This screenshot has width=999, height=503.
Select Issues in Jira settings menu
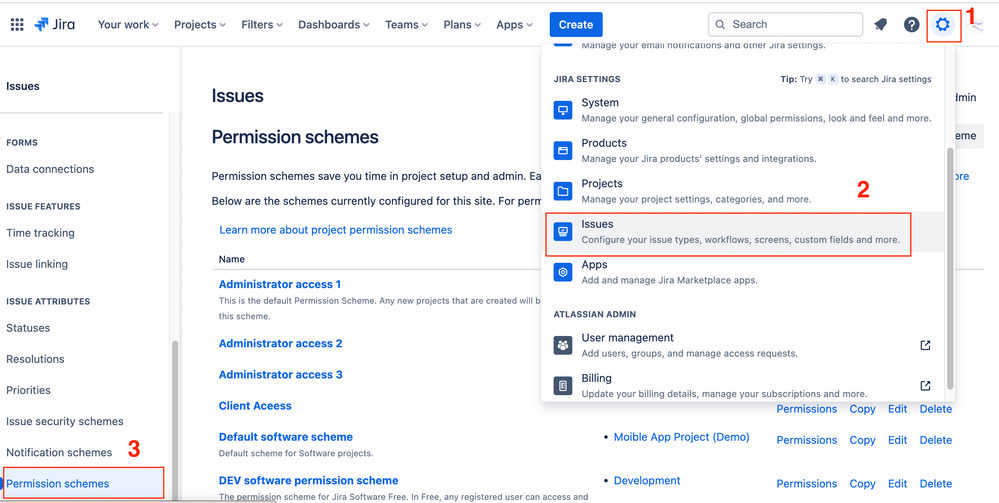coord(743,231)
